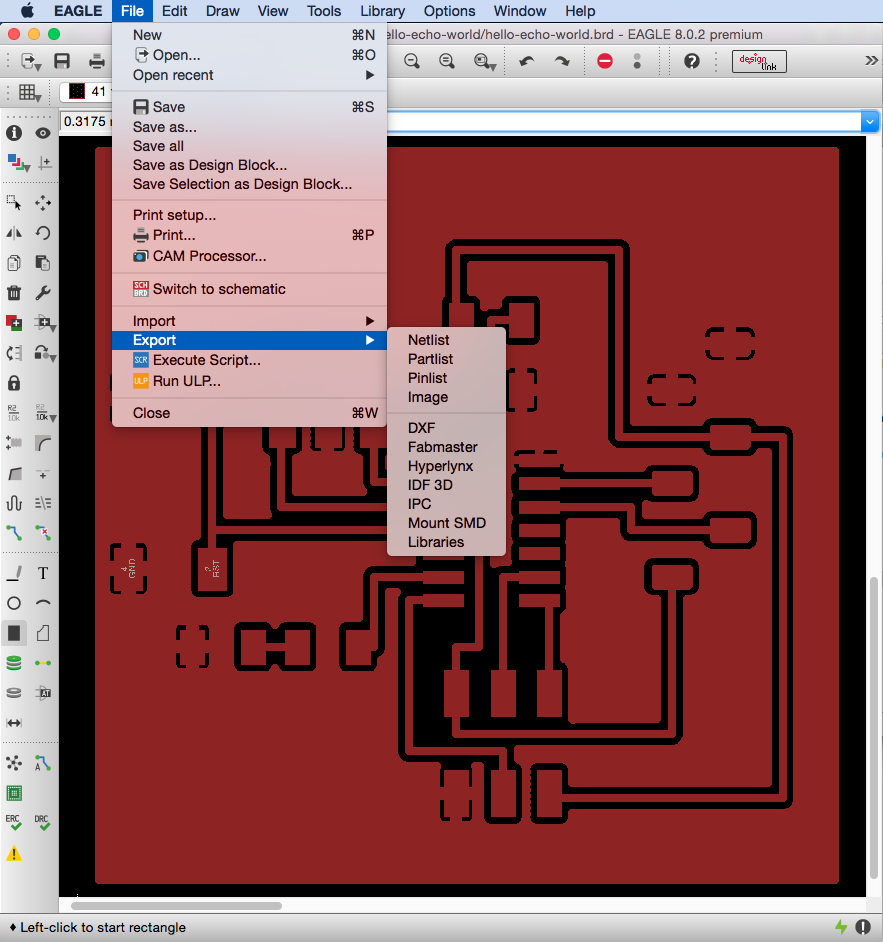Select the Split tool
Screen dimensions: 883x942
click(x=14, y=473)
